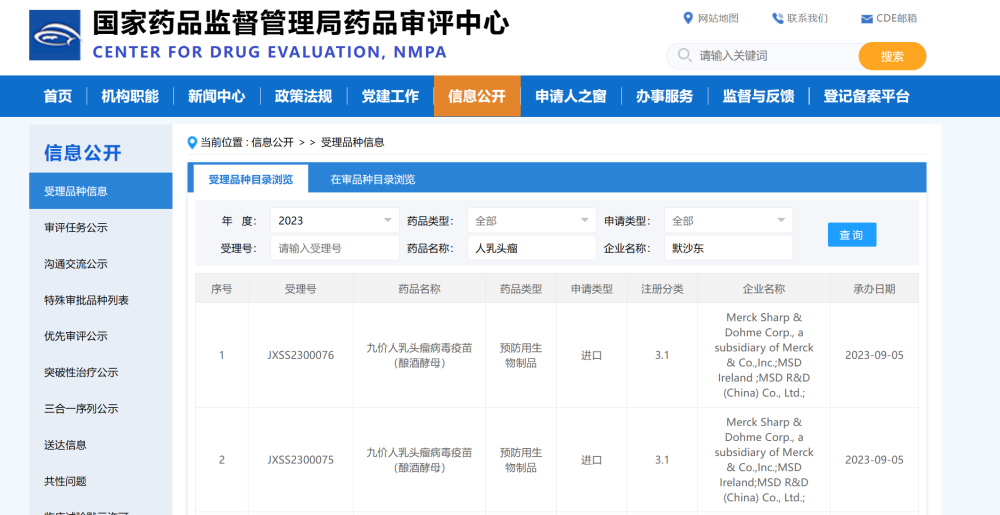Go to 首页 in navigation bar

58,96
